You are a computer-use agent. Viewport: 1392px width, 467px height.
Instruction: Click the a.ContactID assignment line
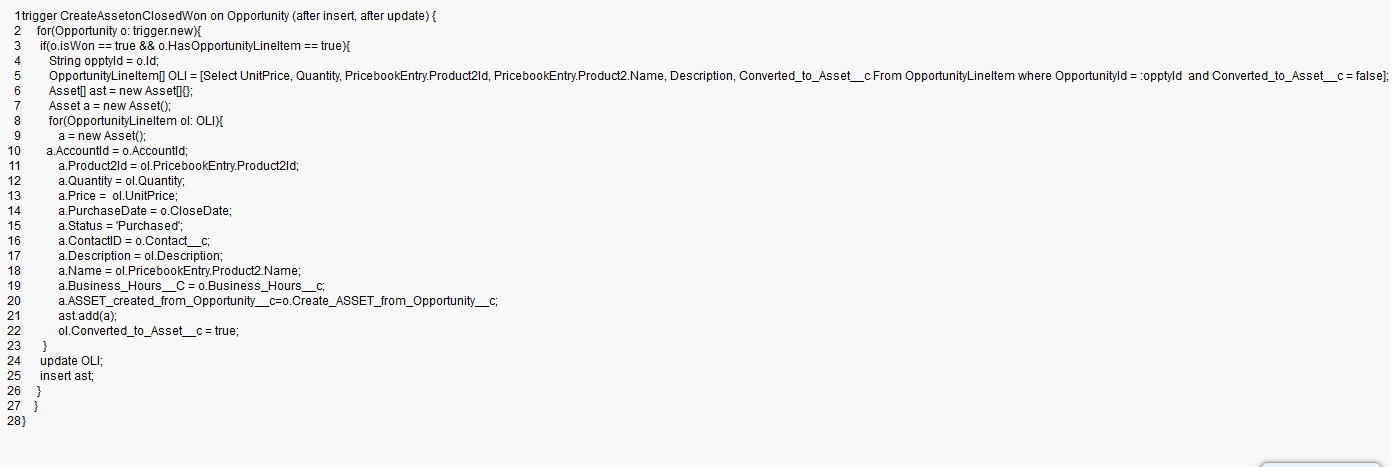(x=134, y=241)
